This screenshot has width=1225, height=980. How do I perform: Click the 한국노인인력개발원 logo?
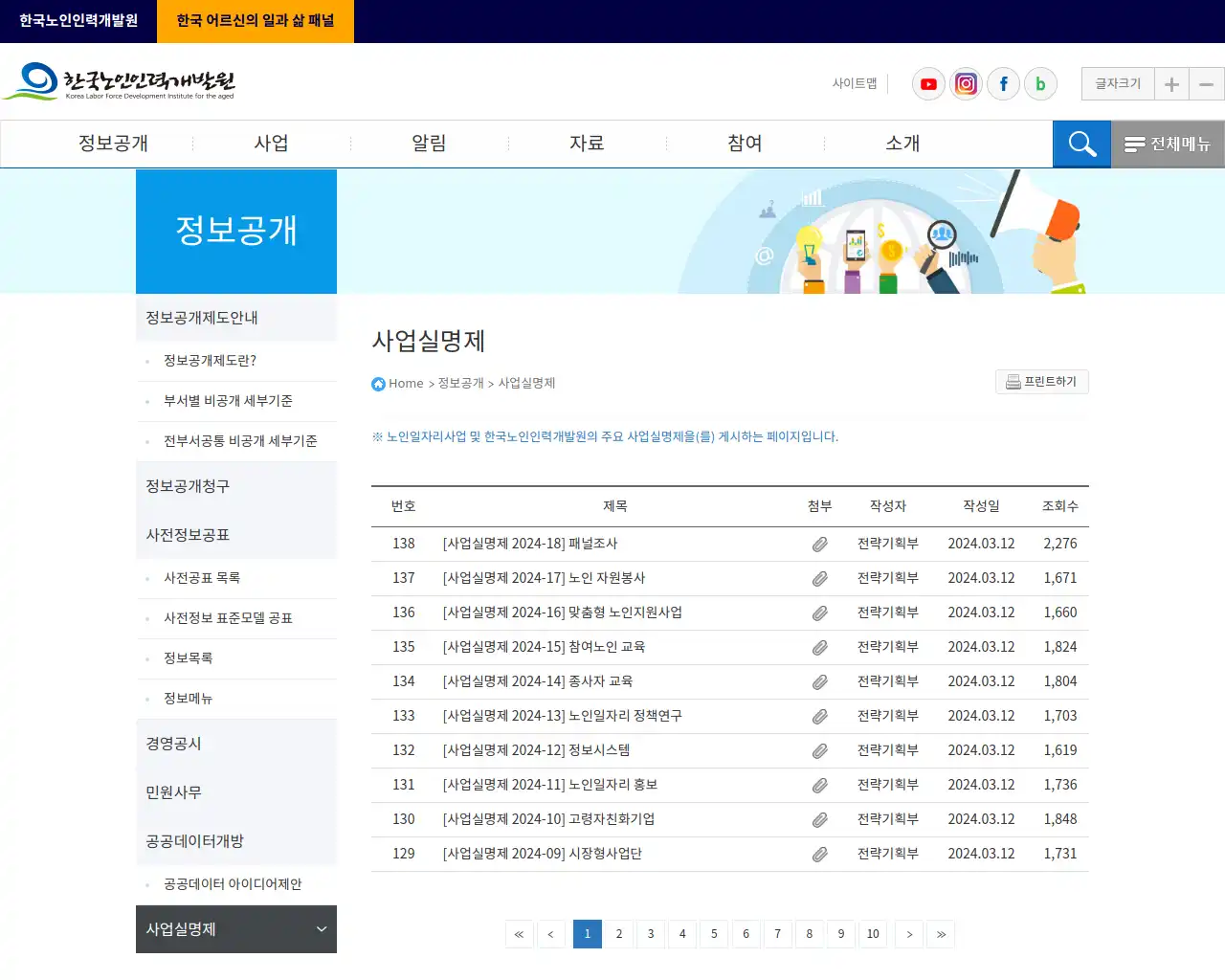119,82
